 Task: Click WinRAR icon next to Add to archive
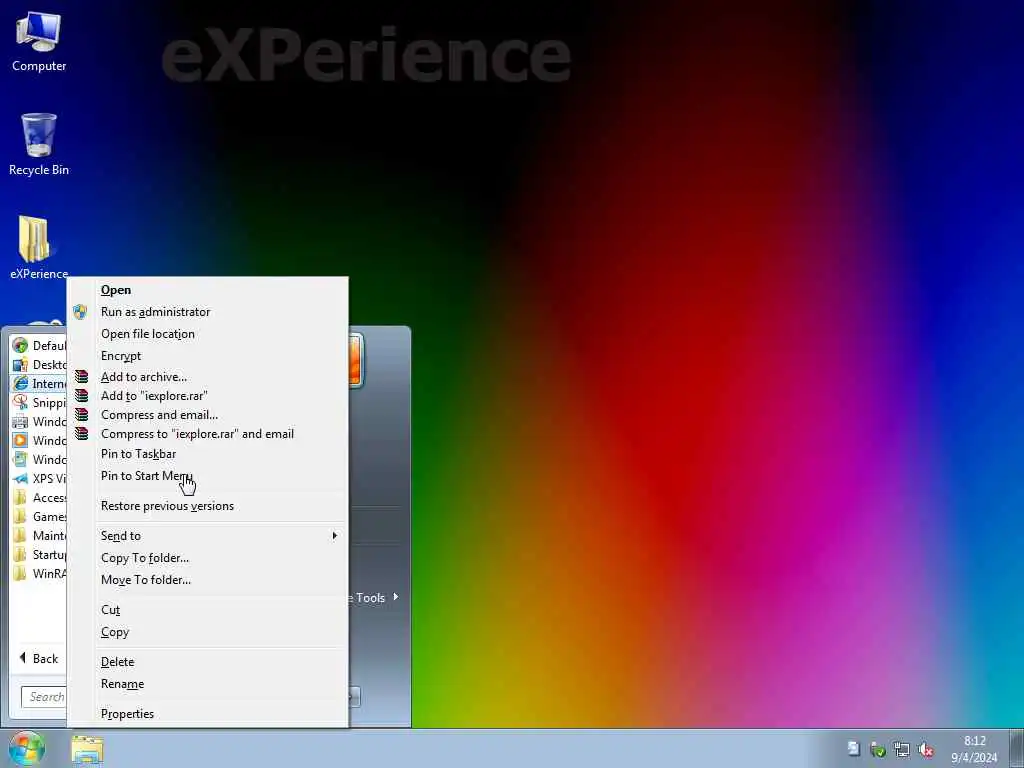[81, 377]
